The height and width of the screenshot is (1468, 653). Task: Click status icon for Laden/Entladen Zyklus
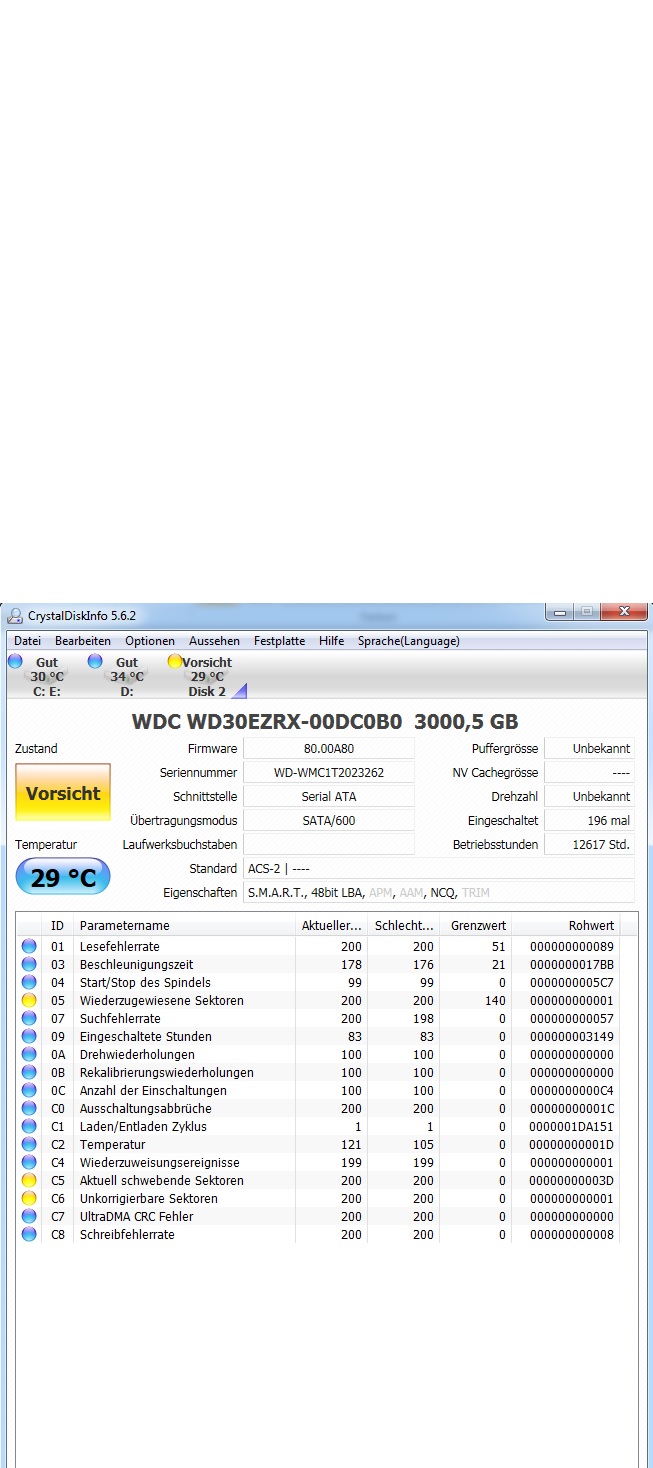click(x=29, y=1126)
